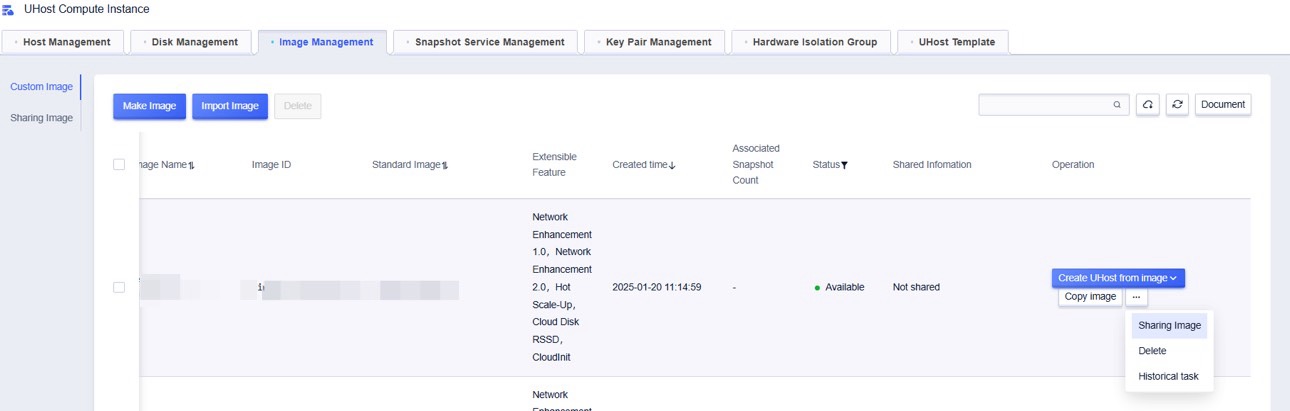Click the search magnifier icon
The height and width of the screenshot is (411, 1290).
click(x=1117, y=104)
